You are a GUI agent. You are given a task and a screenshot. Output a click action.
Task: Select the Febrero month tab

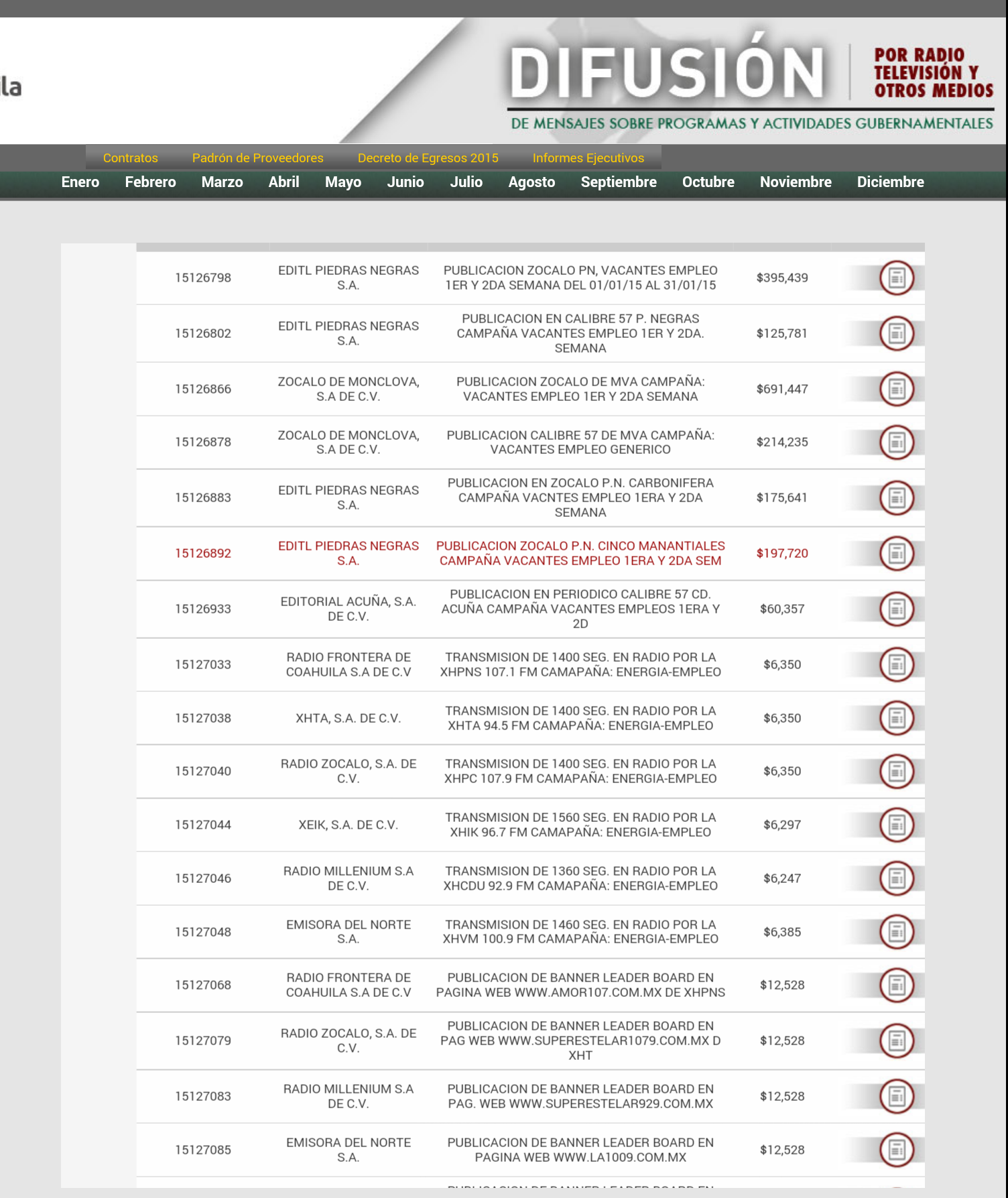[x=150, y=182]
